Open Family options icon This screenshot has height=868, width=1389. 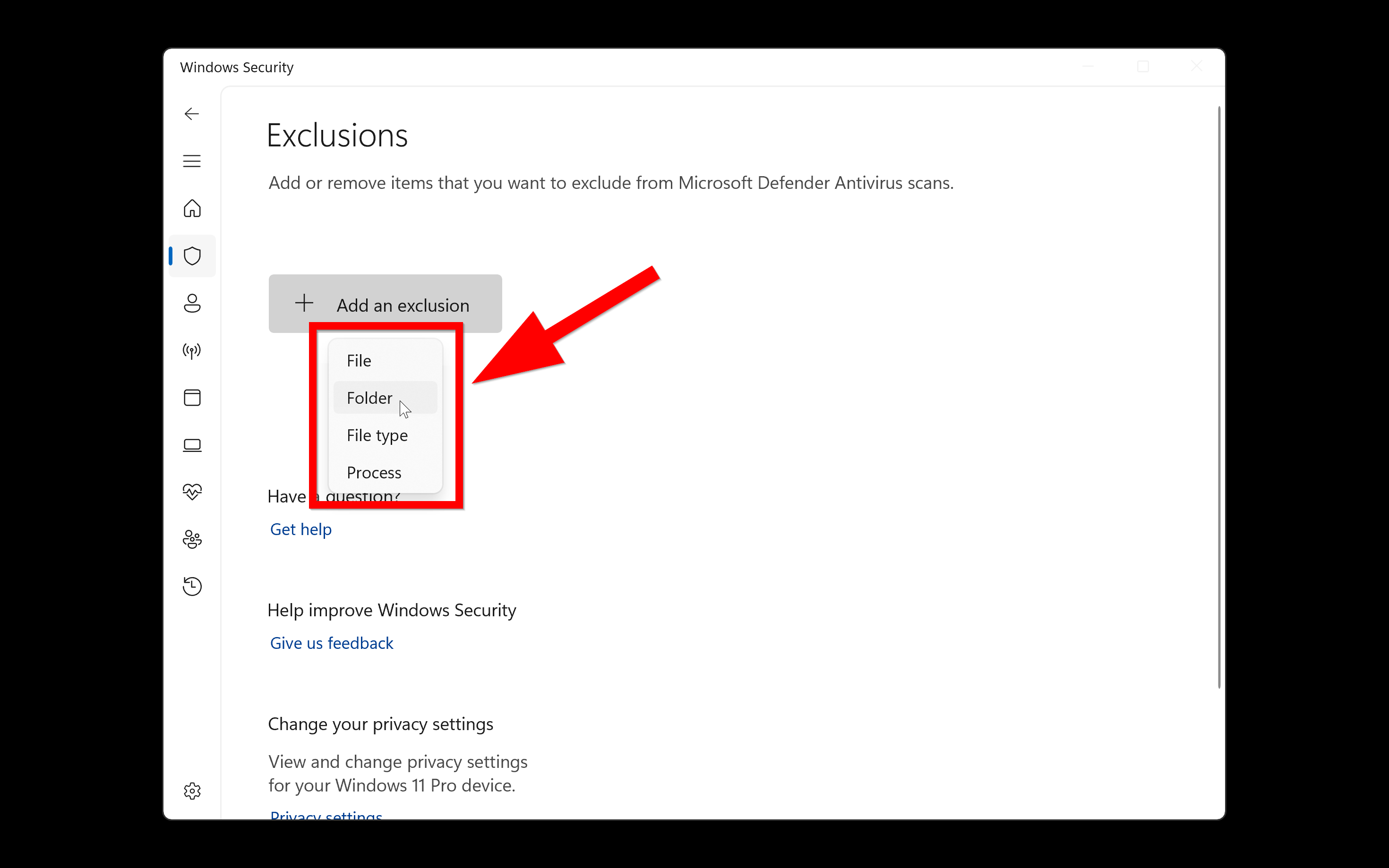point(192,540)
